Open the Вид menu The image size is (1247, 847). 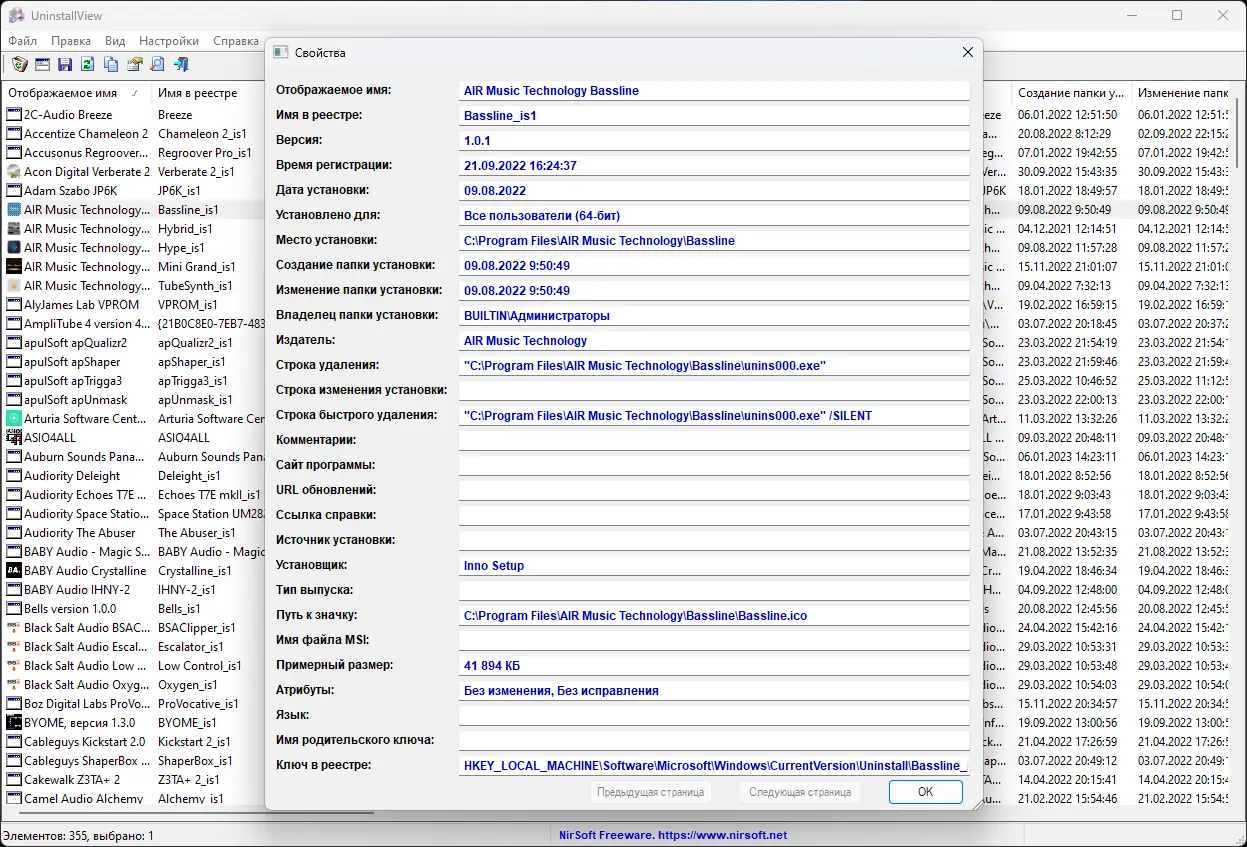115,41
